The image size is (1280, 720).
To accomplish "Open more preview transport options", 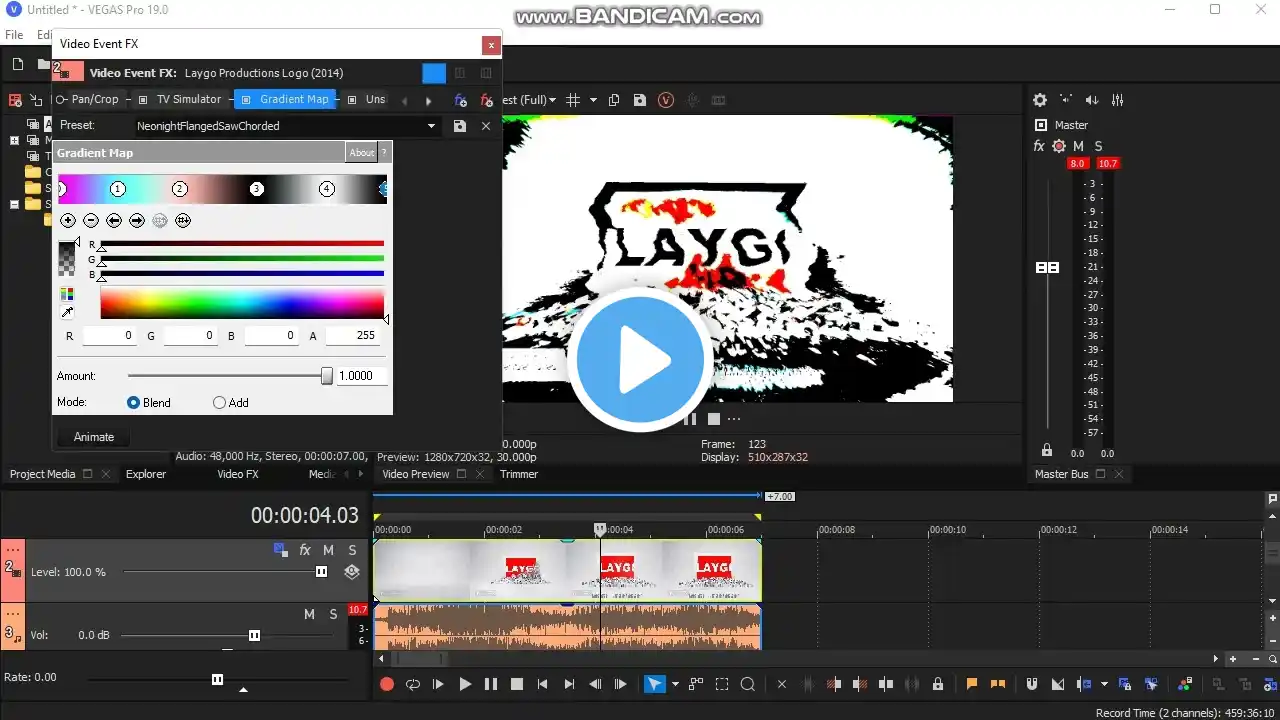I will (734, 419).
